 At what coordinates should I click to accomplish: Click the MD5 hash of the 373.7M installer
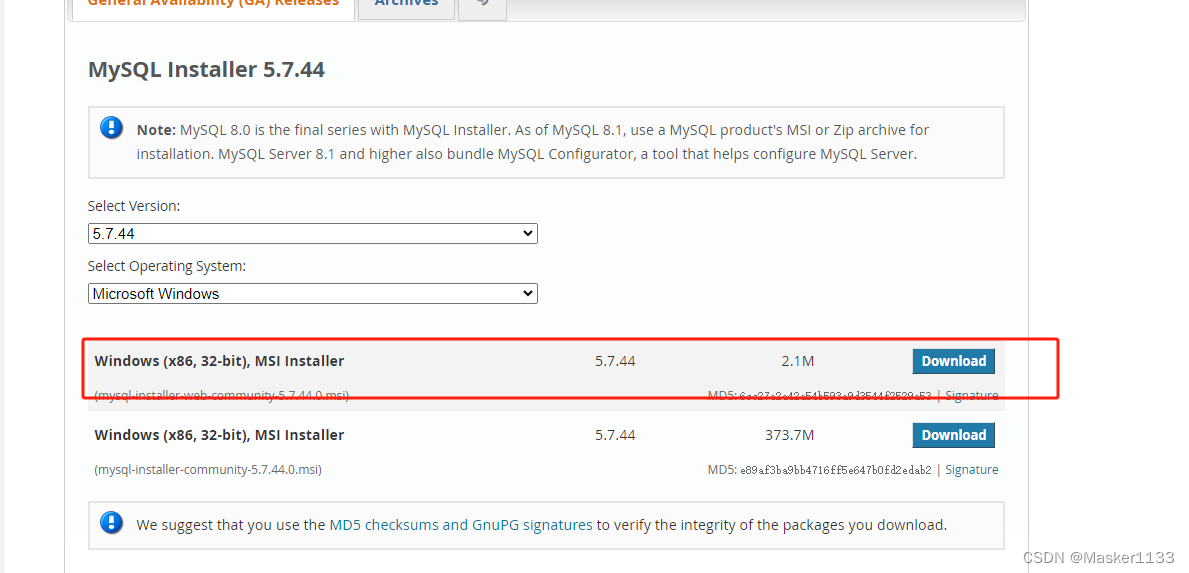tap(836, 471)
